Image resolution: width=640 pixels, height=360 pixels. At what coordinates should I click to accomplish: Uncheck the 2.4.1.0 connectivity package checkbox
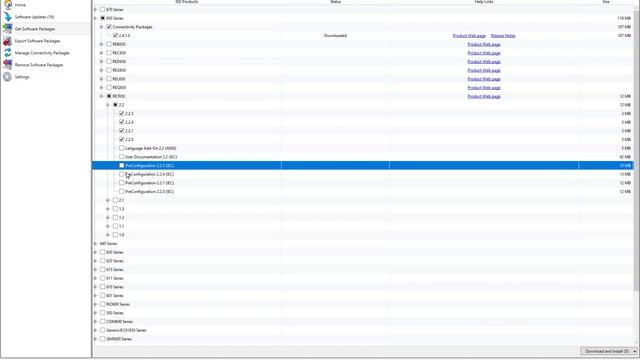tap(116, 36)
